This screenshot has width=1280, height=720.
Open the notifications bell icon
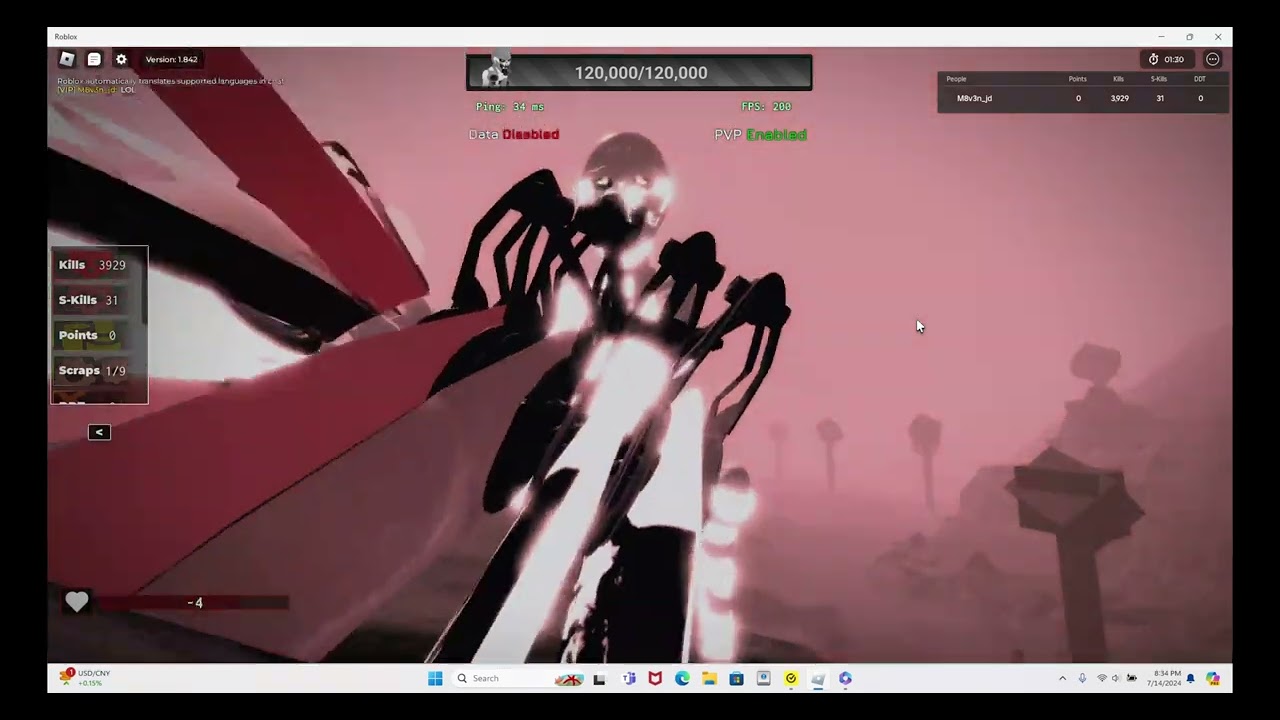coord(1191,678)
